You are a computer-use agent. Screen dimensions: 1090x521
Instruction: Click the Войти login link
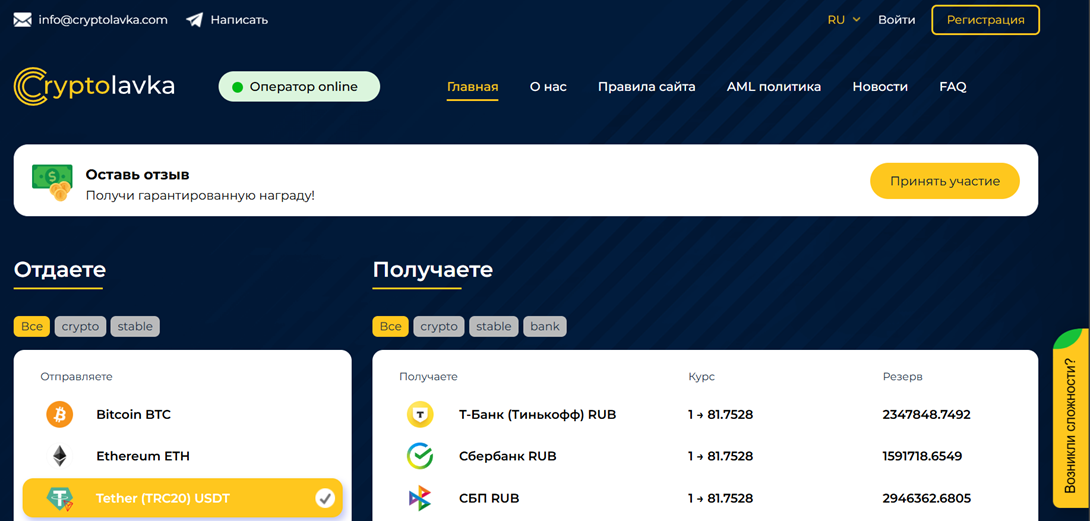coord(897,19)
